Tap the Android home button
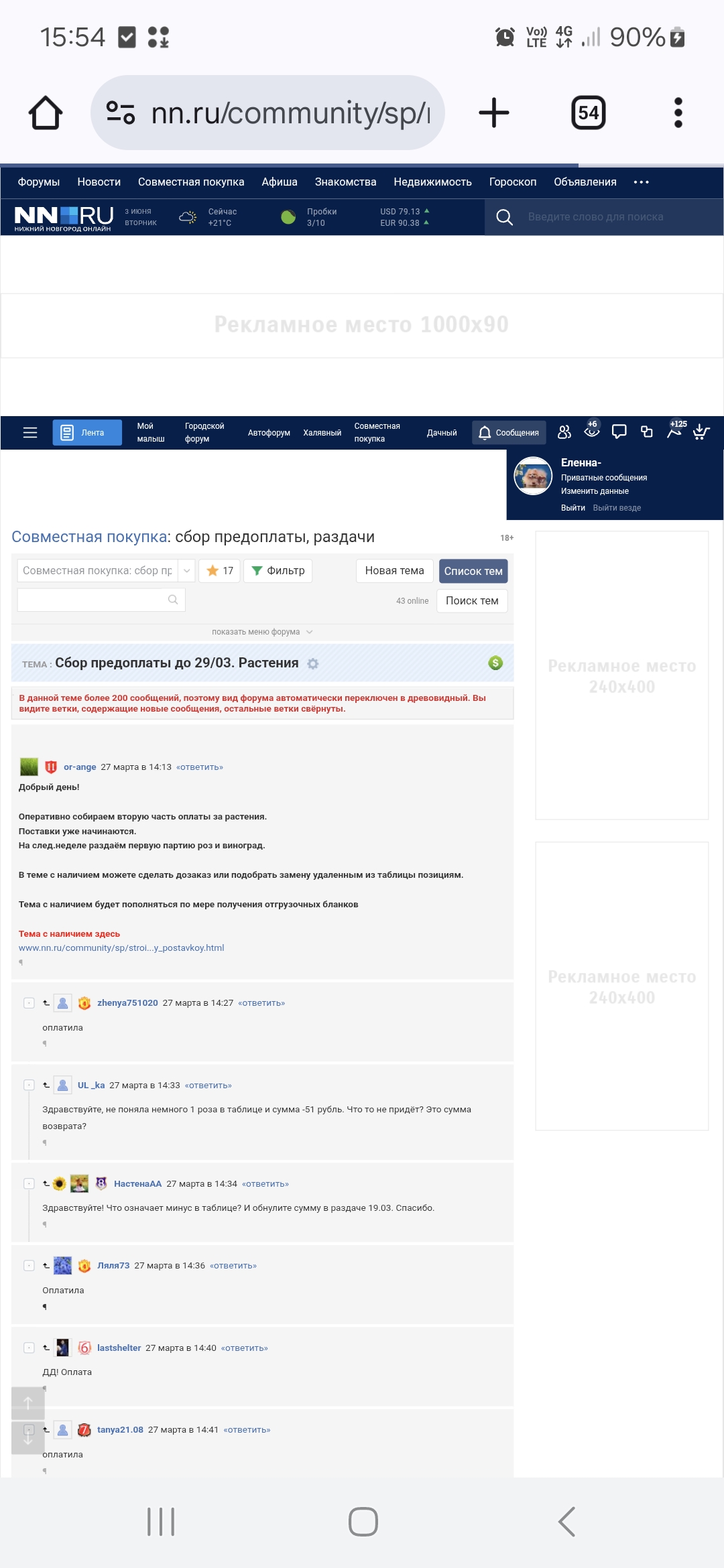This screenshot has width=724, height=1568. click(363, 1522)
